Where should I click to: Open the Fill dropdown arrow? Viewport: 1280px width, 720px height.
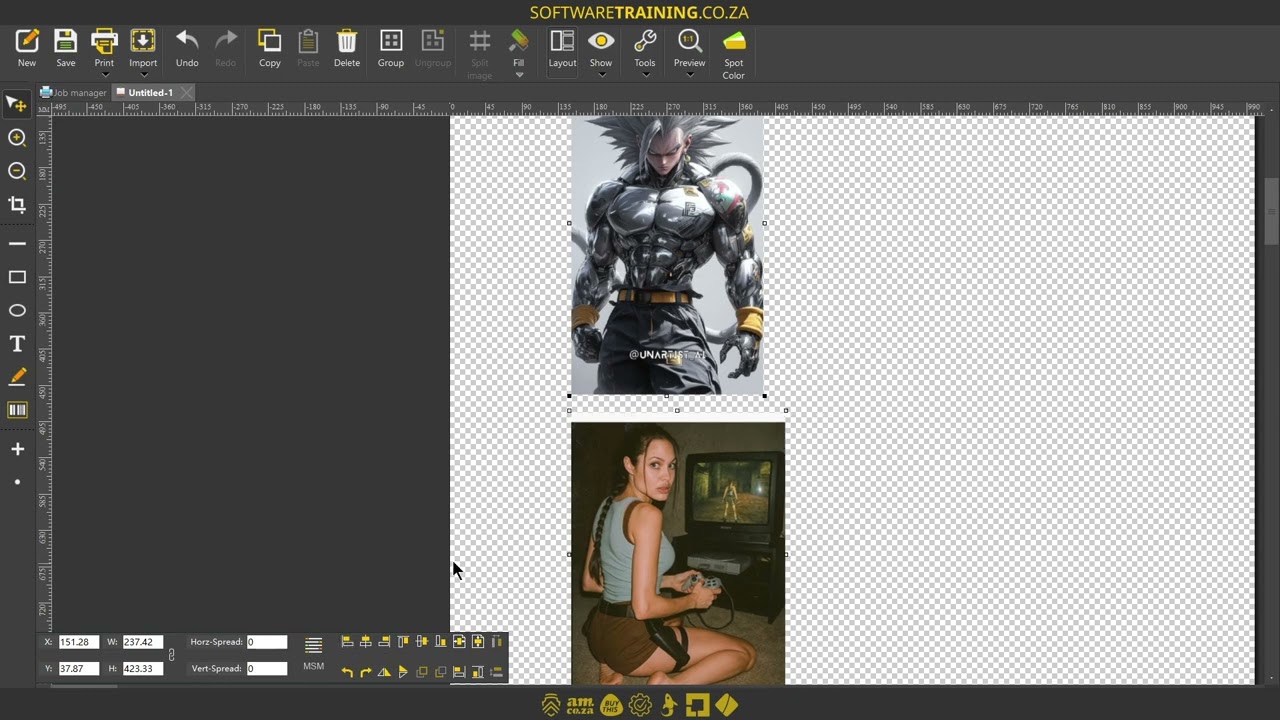(519, 75)
